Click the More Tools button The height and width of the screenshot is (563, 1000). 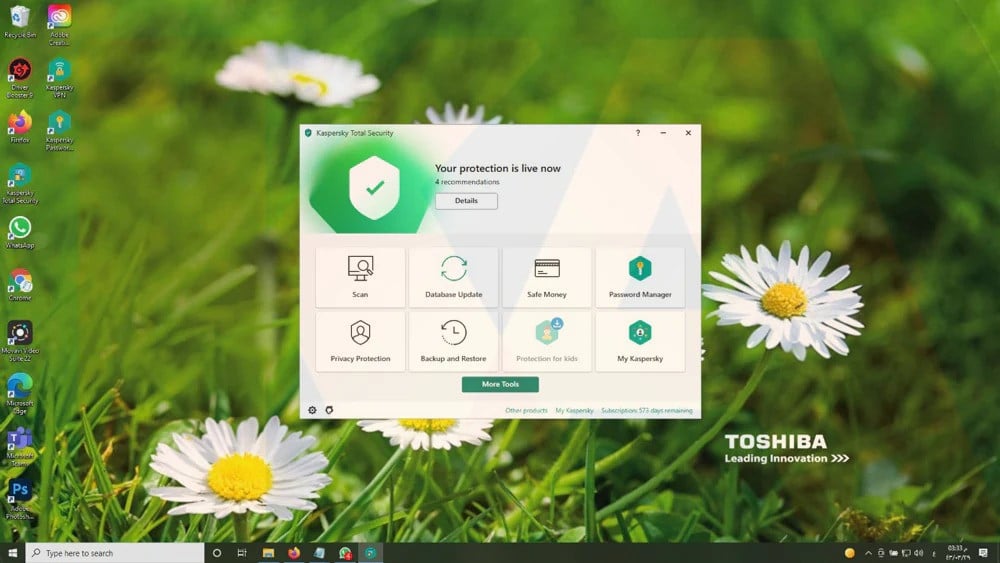coord(500,384)
